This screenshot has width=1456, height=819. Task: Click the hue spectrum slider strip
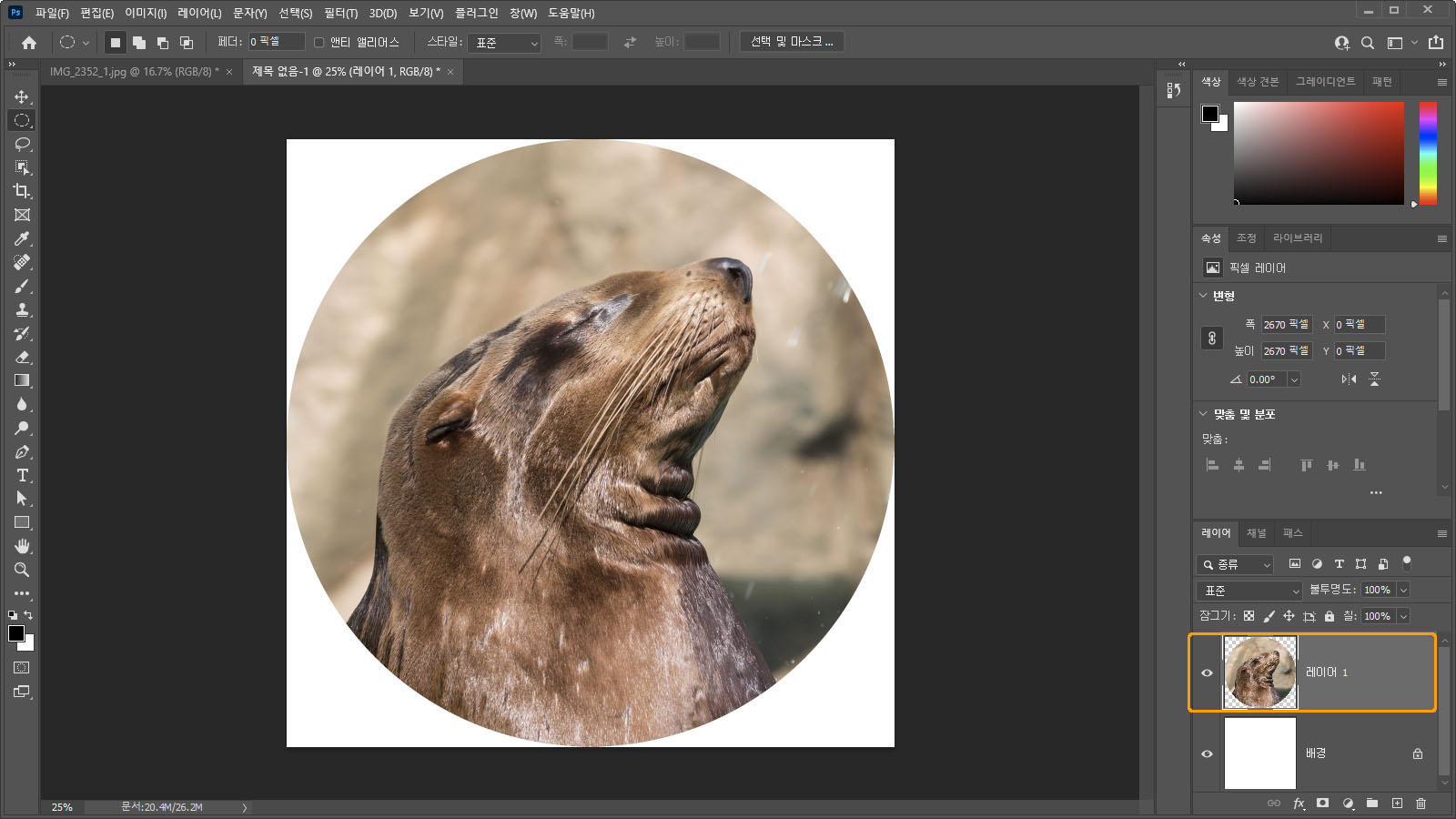click(1428, 153)
